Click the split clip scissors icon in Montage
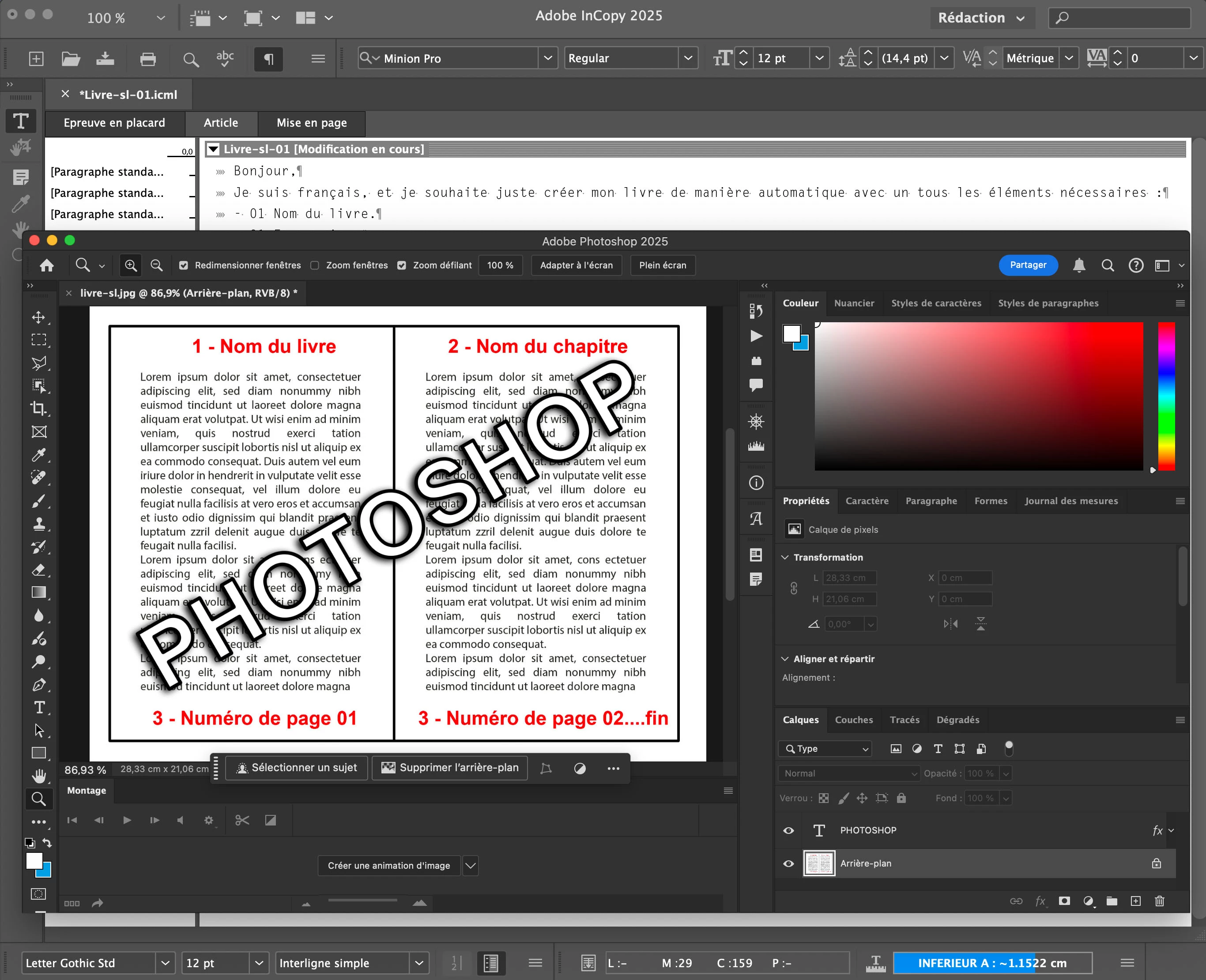The image size is (1206, 980). 242,820
